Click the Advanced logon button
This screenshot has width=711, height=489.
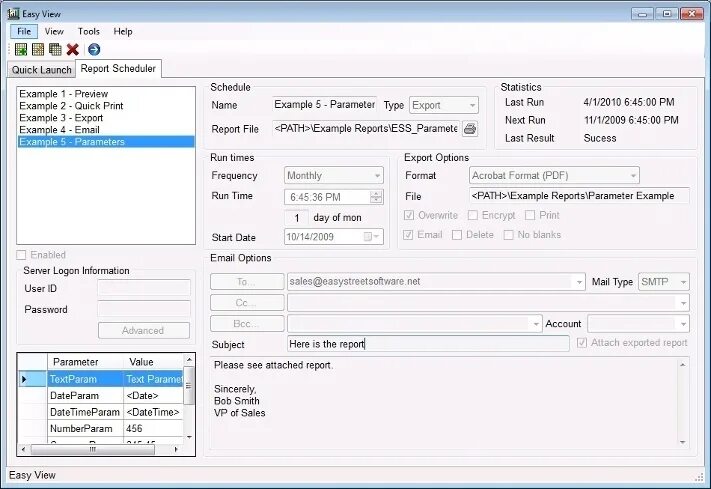(144, 331)
